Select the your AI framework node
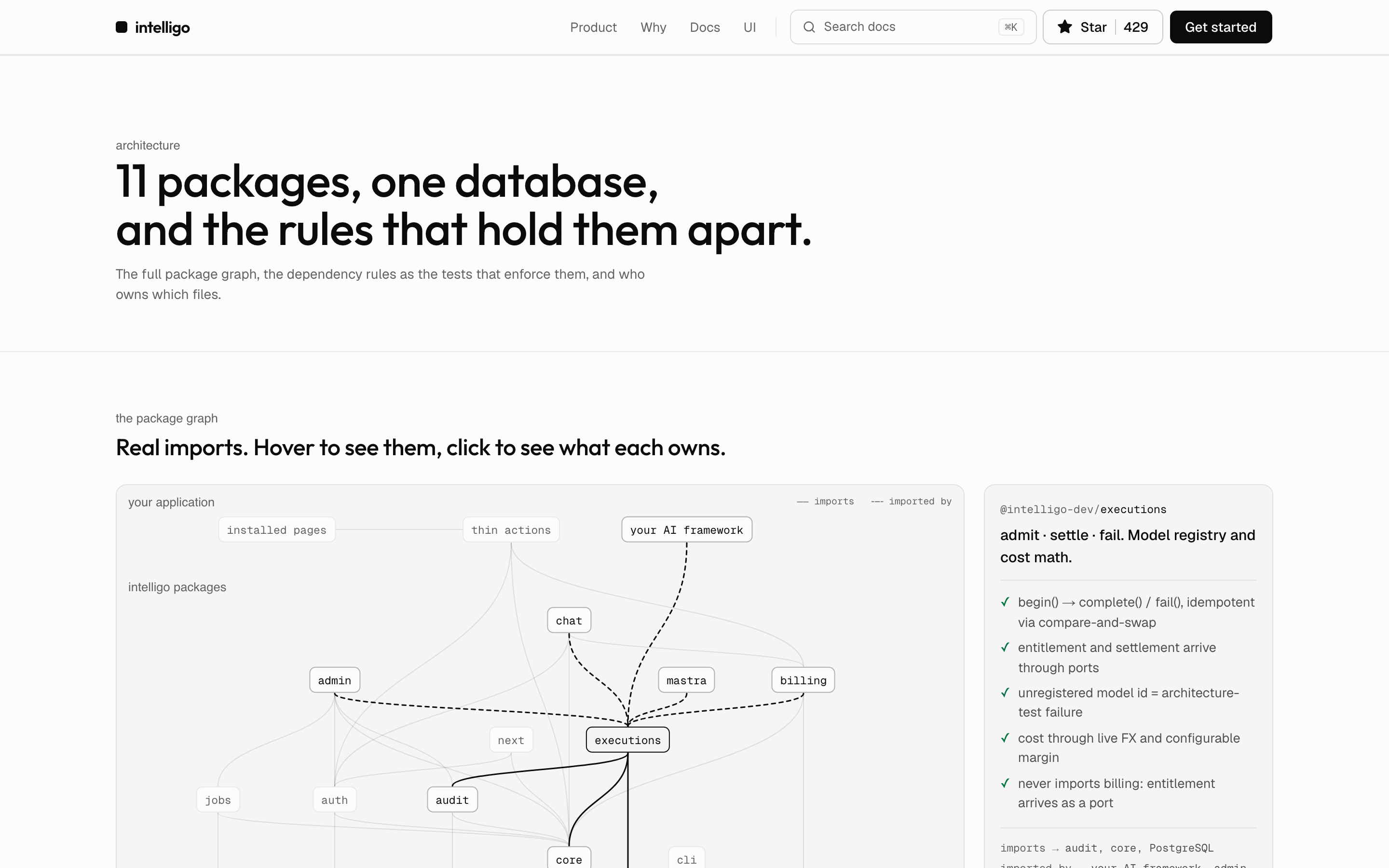 [x=686, y=529]
